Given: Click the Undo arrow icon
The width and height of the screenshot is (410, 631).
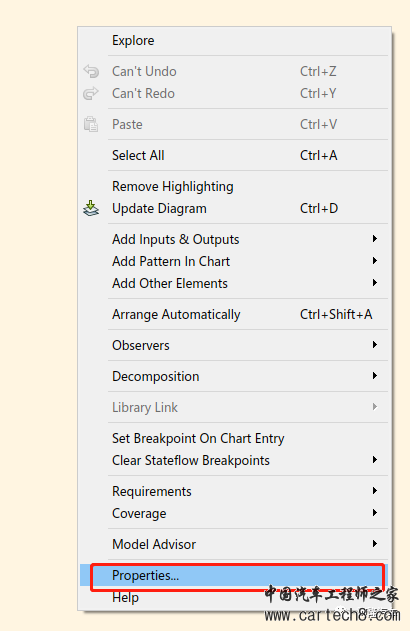Looking at the screenshot, I should point(91,71).
